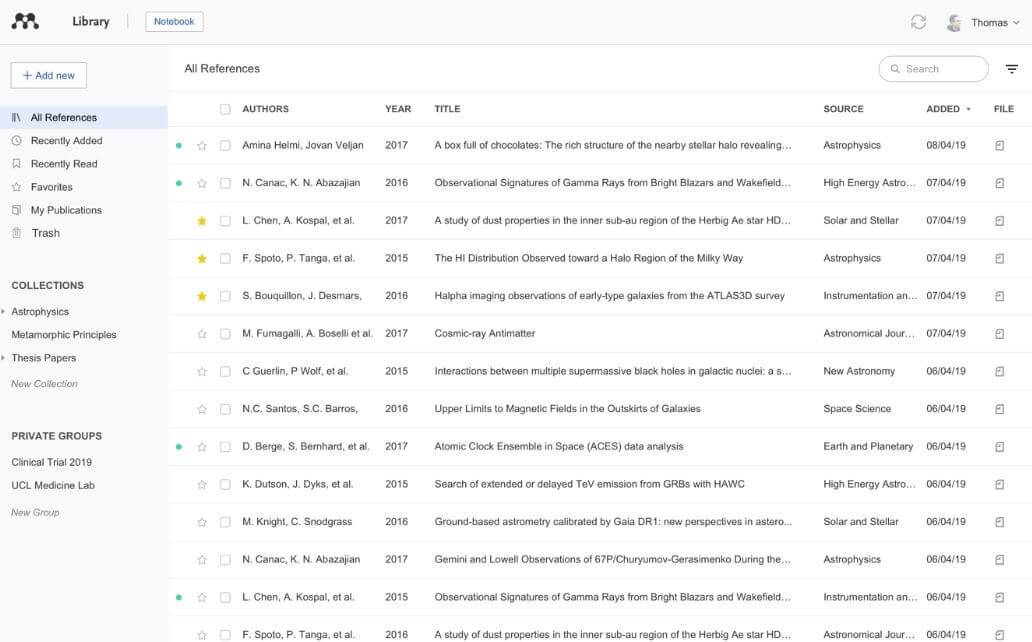1032x642 pixels.
Task: Unfavorite the L. Chen 2017 reference
Action: [x=202, y=221]
